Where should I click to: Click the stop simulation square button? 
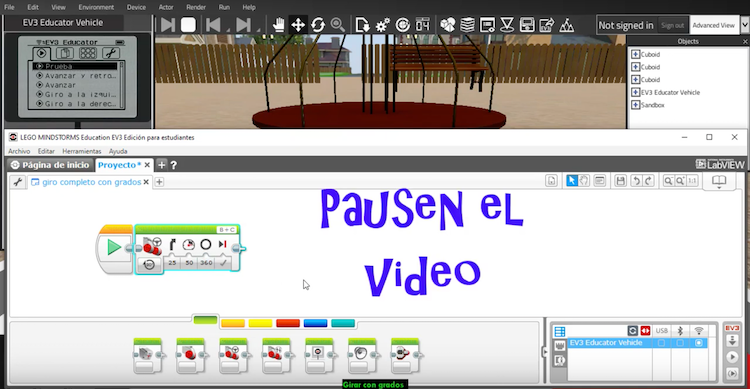click(188, 25)
